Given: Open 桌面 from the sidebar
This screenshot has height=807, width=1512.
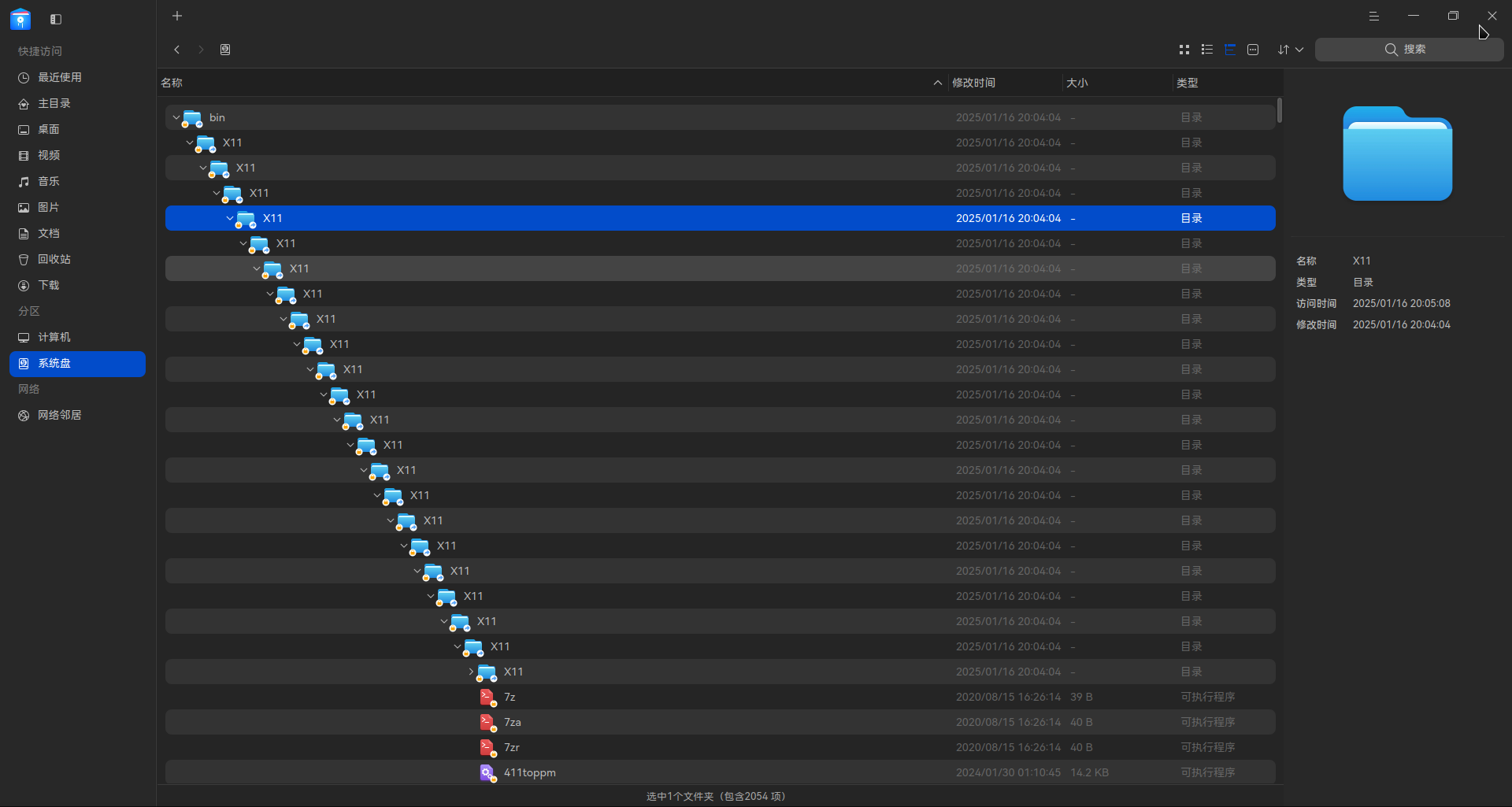Looking at the screenshot, I should [77, 129].
